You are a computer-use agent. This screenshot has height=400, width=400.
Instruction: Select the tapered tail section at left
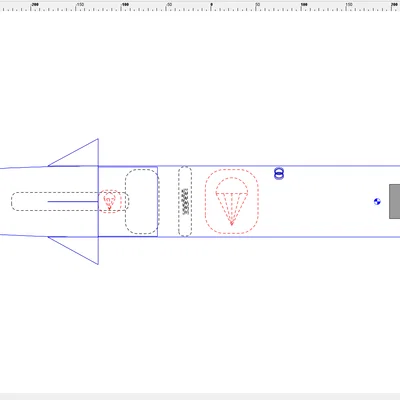click(x=24, y=201)
